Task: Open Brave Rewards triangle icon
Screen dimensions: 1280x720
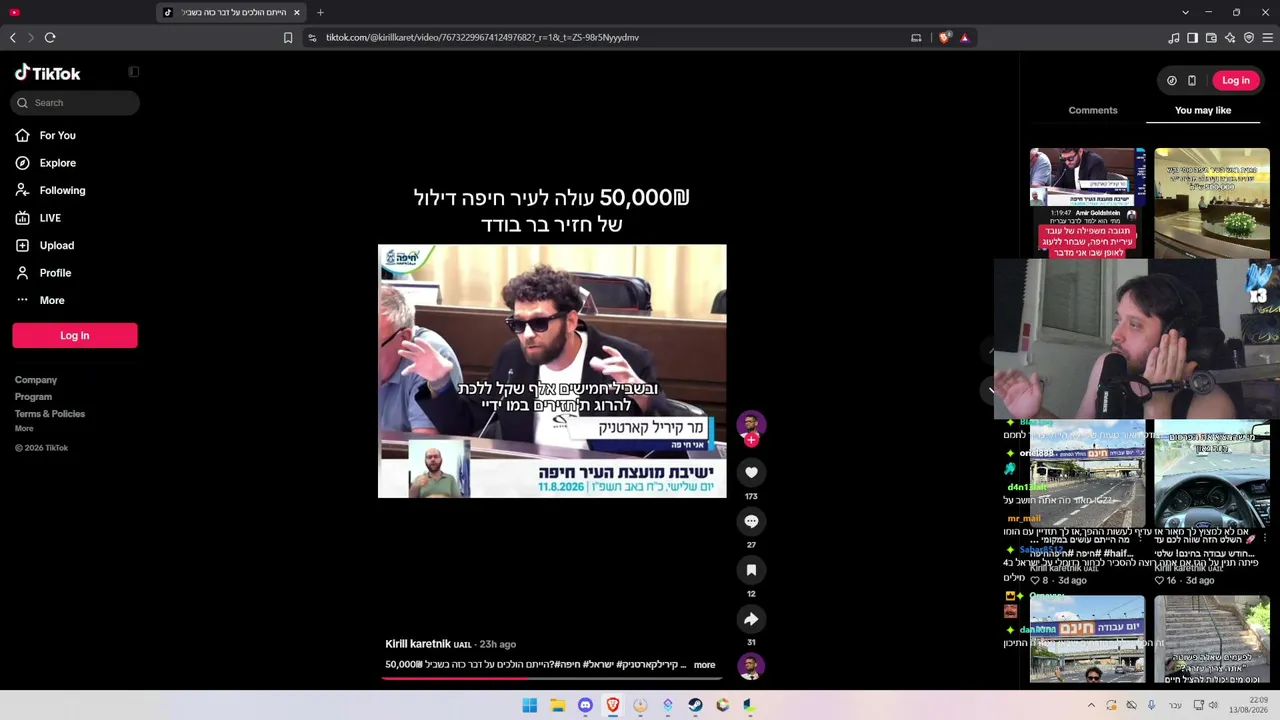Action: tap(964, 38)
